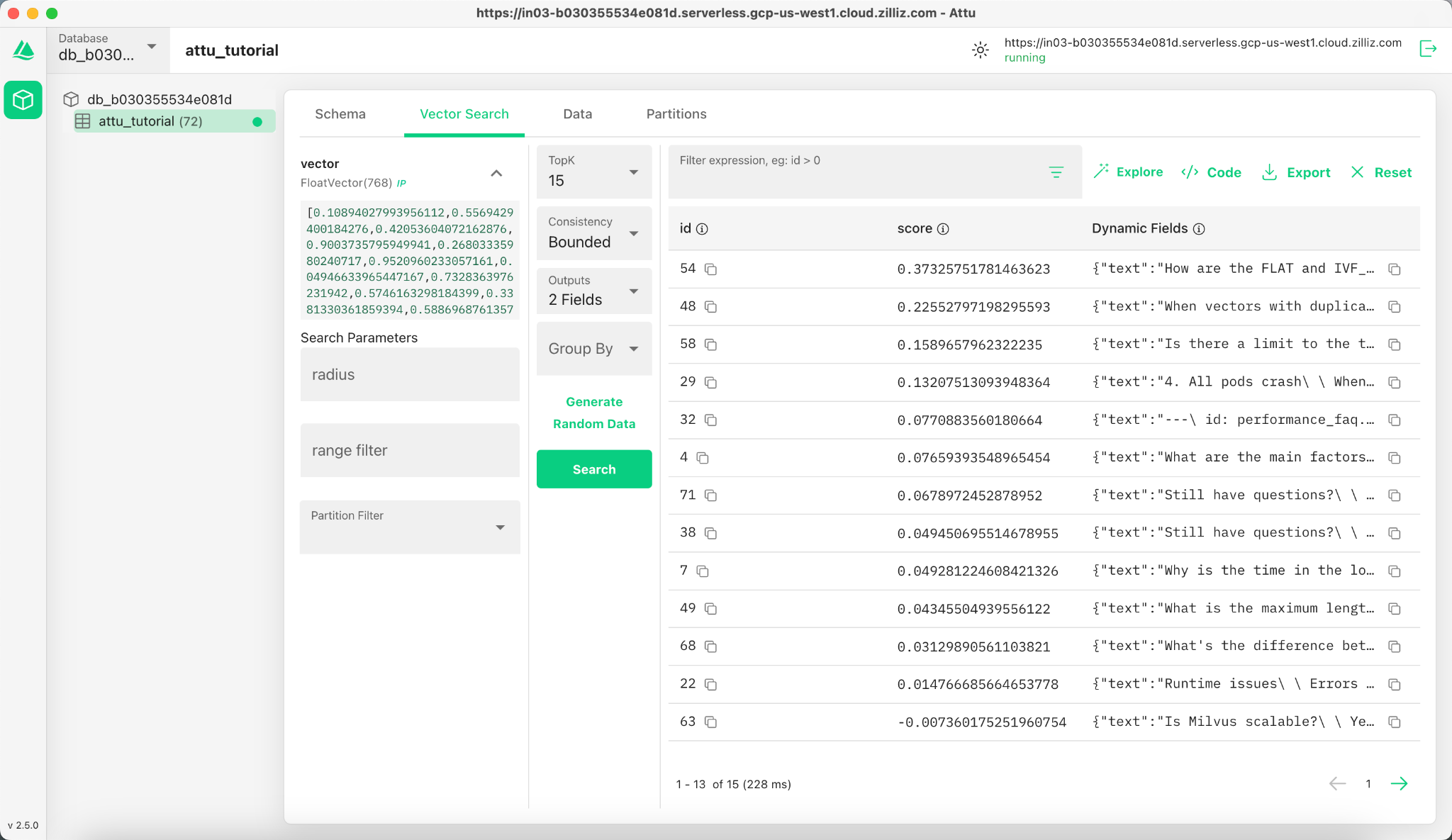The width and height of the screenshot is (1452, 840).
Task: Click the logout icon at top right
Action: coord(1428,49)
